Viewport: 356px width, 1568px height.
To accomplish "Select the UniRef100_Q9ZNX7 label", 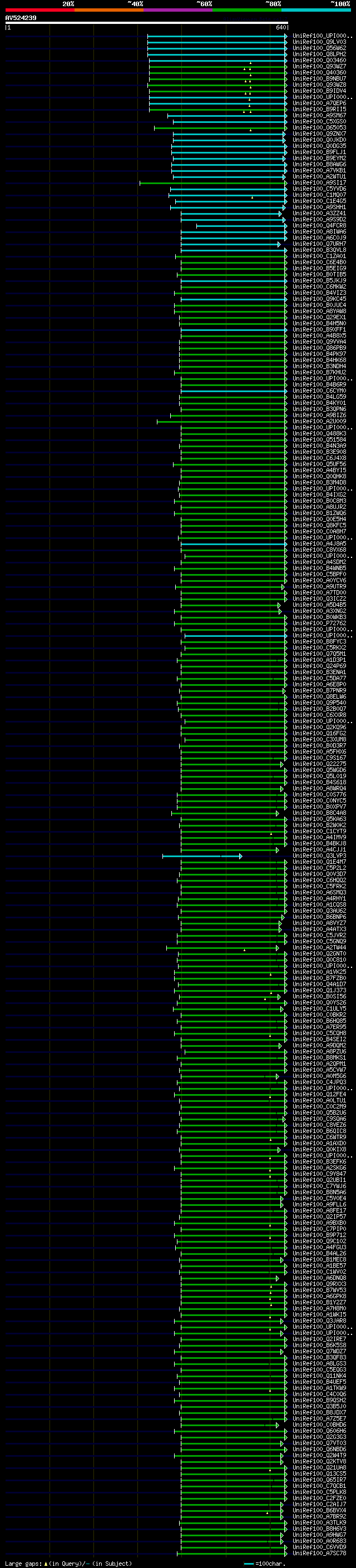I will [x=319, y=134].
